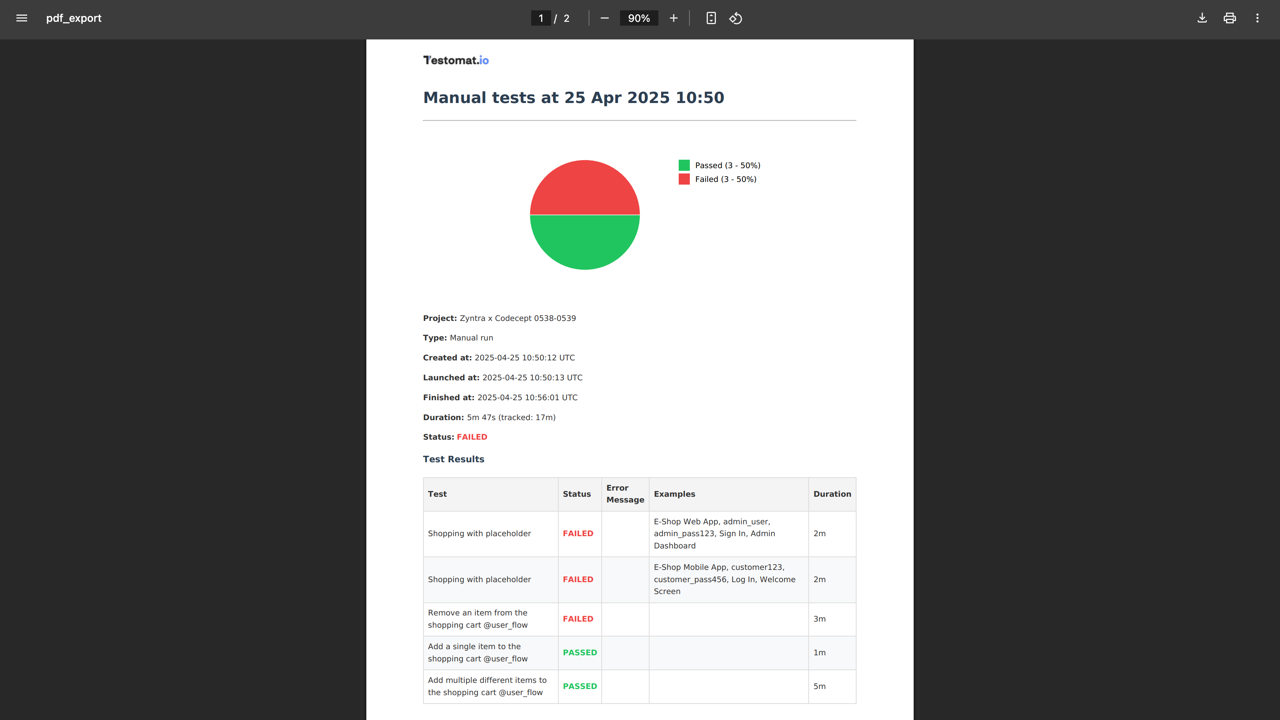Zoom out of the document

604,18
